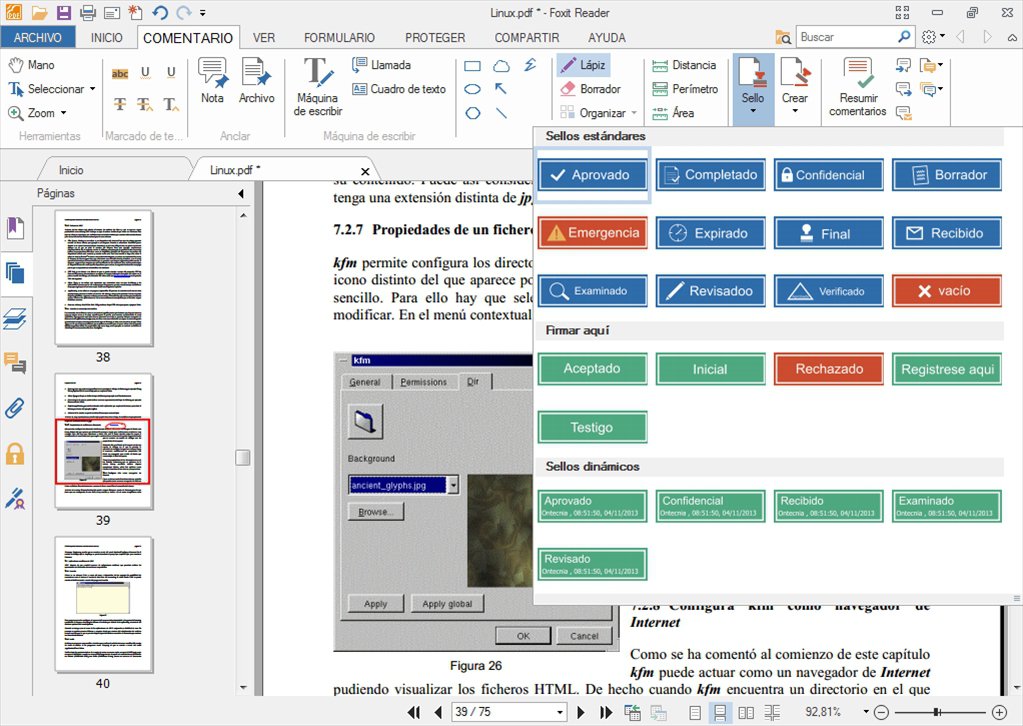Enable facing two-page view layout
Viewport: 1023px width, 726px height.
click(746, 712)
